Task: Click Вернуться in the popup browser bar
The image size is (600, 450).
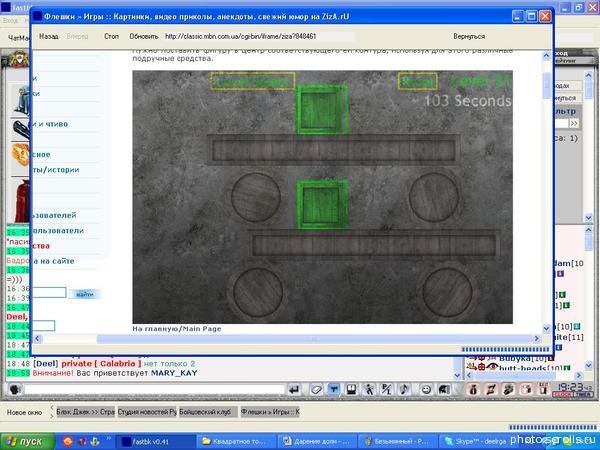Action: [469, 36]
